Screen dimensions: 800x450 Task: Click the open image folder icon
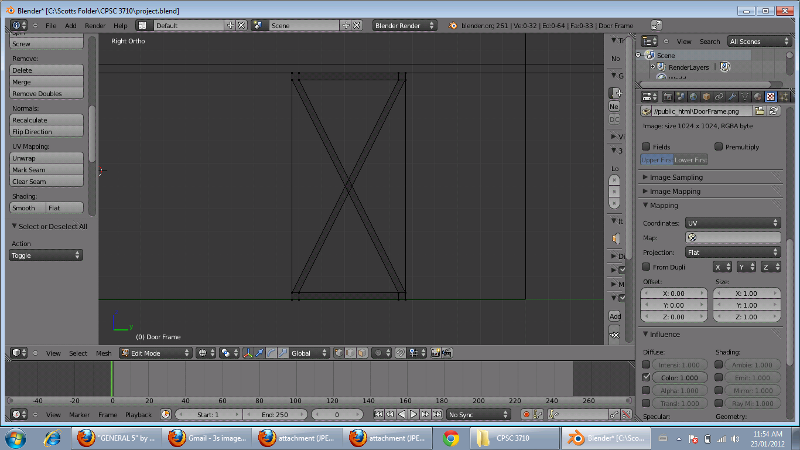click(760, 111)
